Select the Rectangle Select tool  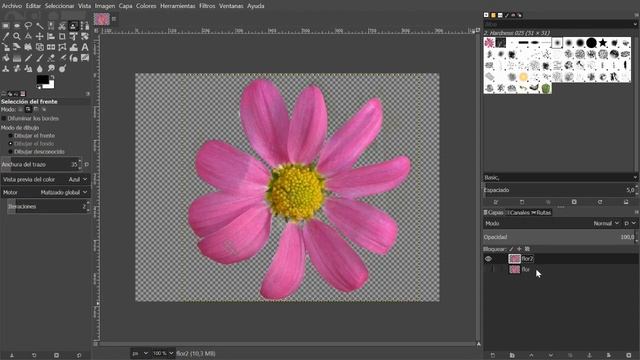(6, 26)
